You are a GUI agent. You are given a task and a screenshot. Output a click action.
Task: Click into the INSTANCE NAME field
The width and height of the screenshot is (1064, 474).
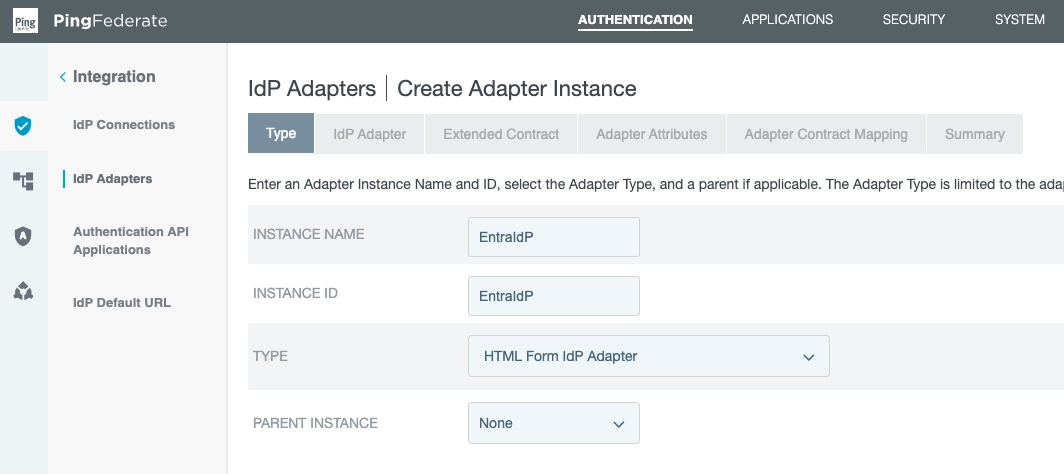pyautogui.click(x=553, y=237)
